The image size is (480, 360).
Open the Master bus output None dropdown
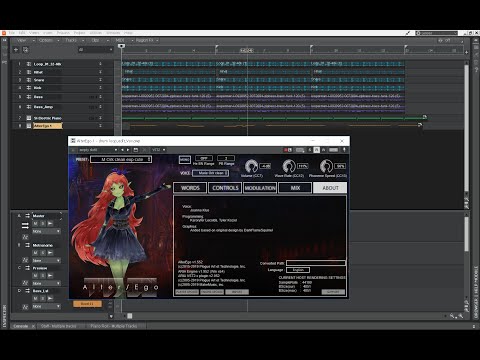(x=46, y=231)
